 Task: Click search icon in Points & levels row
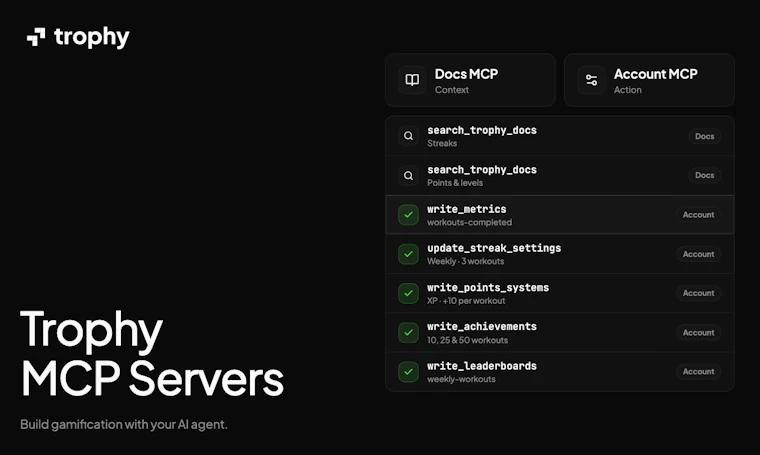pyautogui.click(x=409, y=175)
